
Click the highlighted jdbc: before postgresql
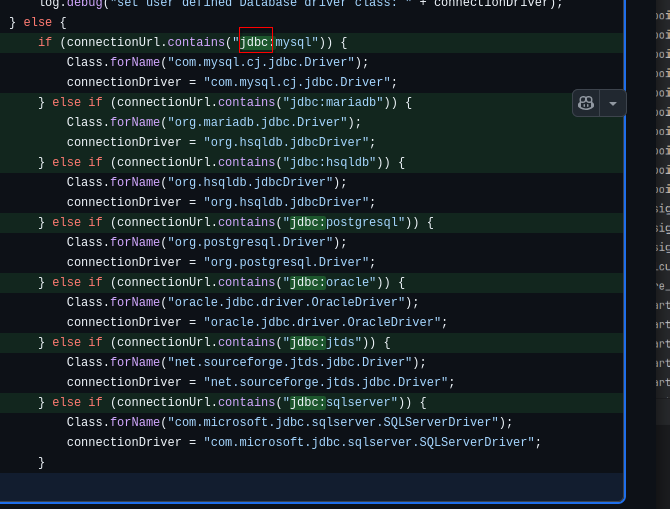point(304,222)
